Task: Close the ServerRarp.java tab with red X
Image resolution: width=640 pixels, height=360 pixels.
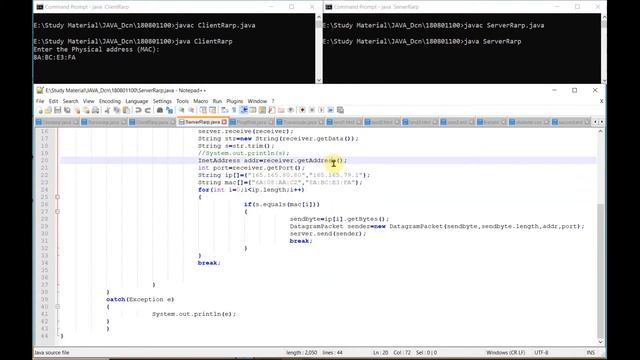Action: [224, 122]
